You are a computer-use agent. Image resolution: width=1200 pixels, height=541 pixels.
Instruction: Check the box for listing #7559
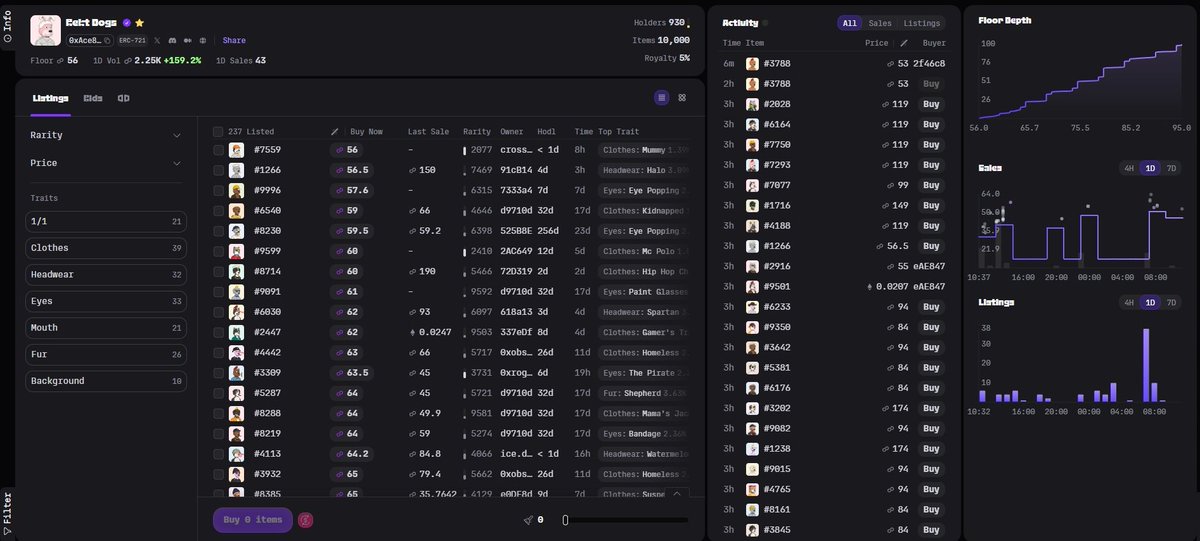[218, 150]
